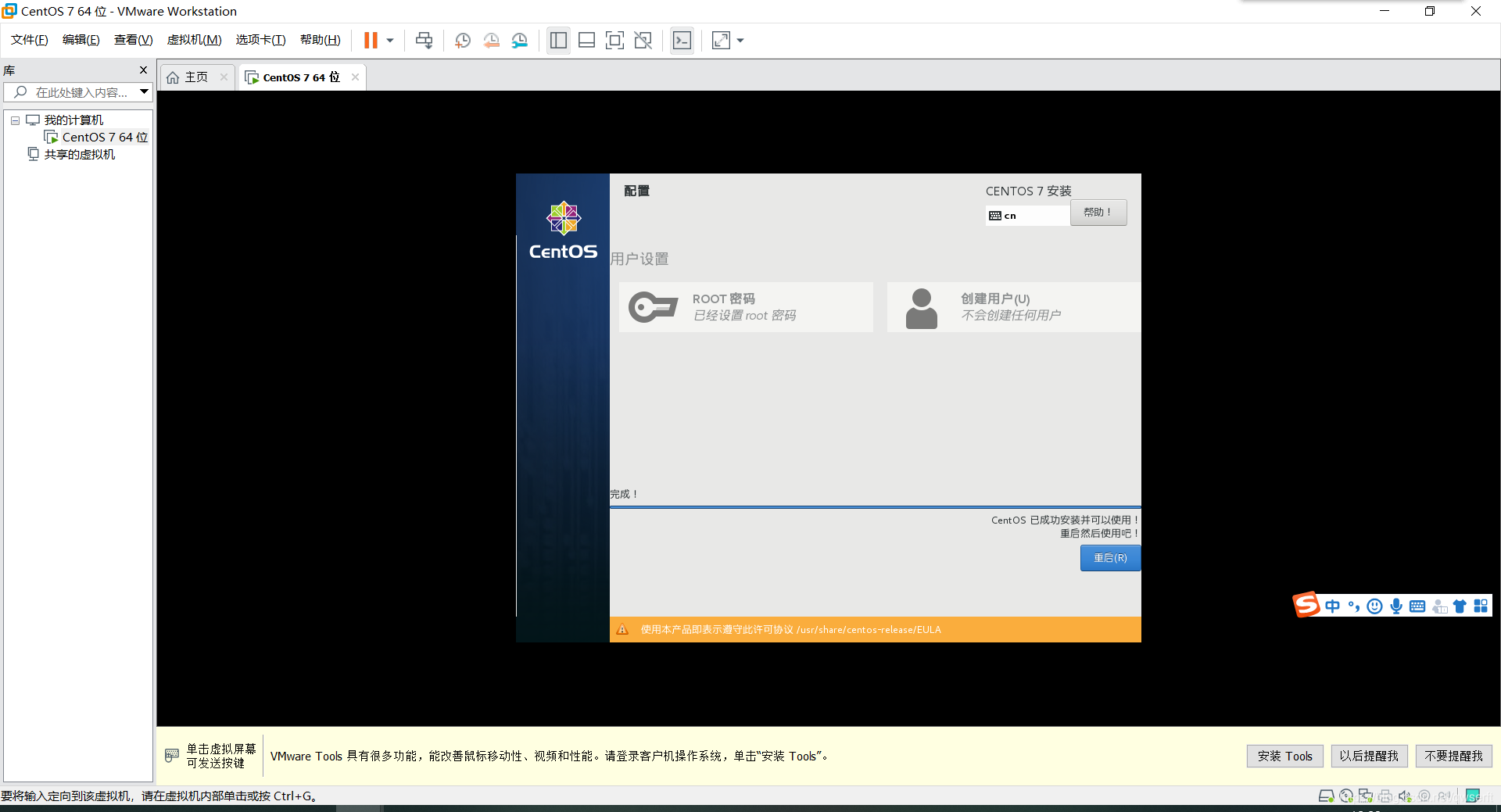Screen dimensions: 1501x812
Task: Pause the virtual machine with the orange pause icon
Action: pyautogui.click(x=371, y=40)
